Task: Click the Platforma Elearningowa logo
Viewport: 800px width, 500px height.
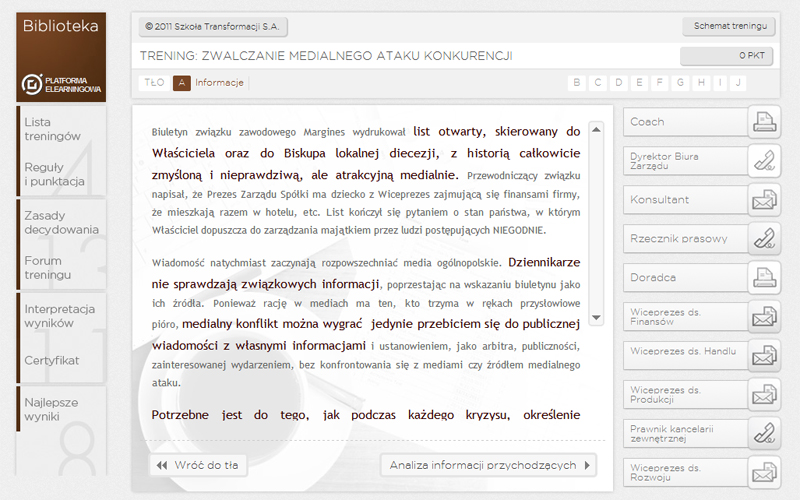Action: point(61,84)
